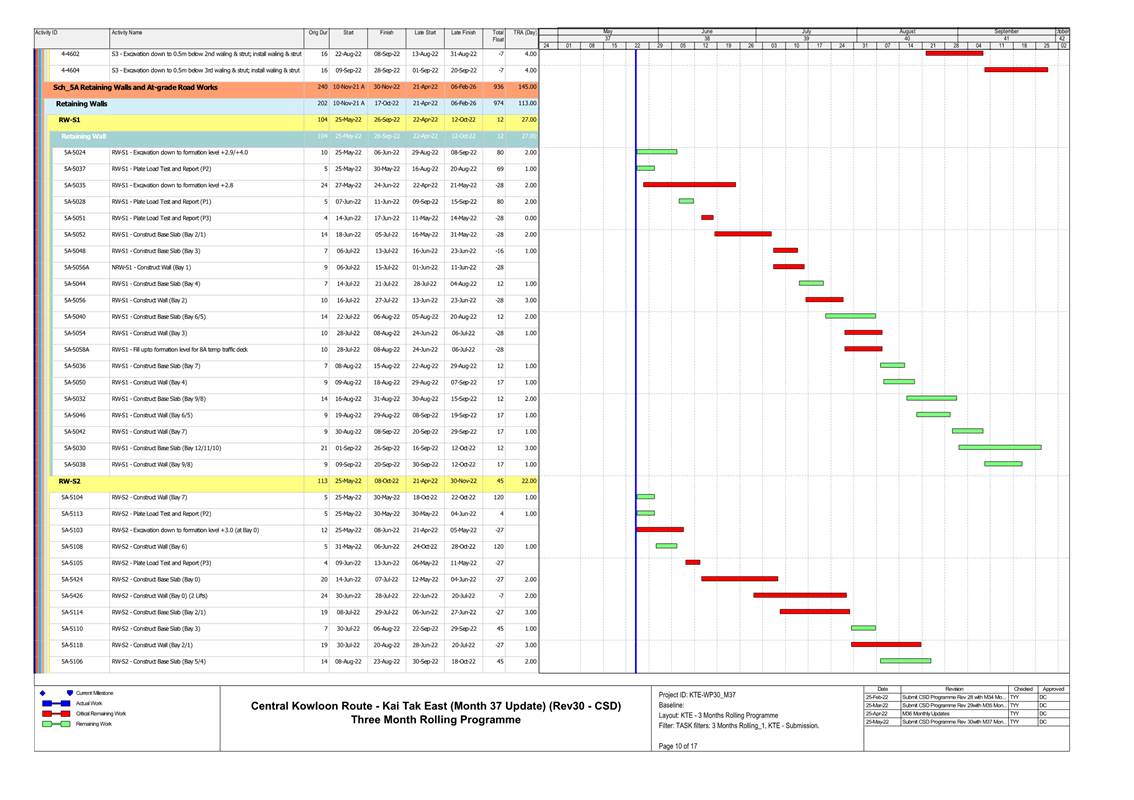Click the August month in timescale header
1134x800 pixels.
[x=906, y=31]
